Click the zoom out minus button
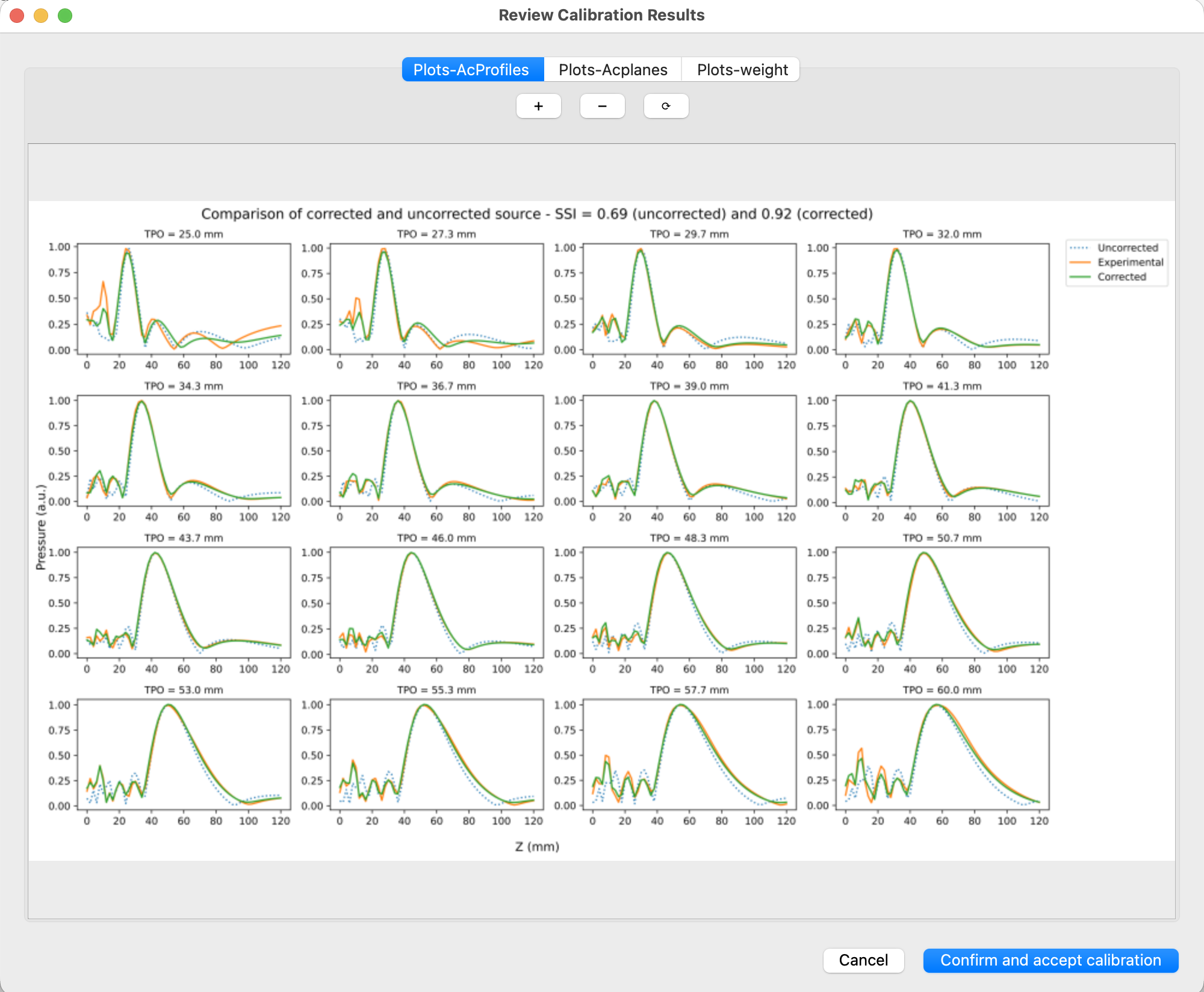The image size is (1204, 992). point(602,106)
